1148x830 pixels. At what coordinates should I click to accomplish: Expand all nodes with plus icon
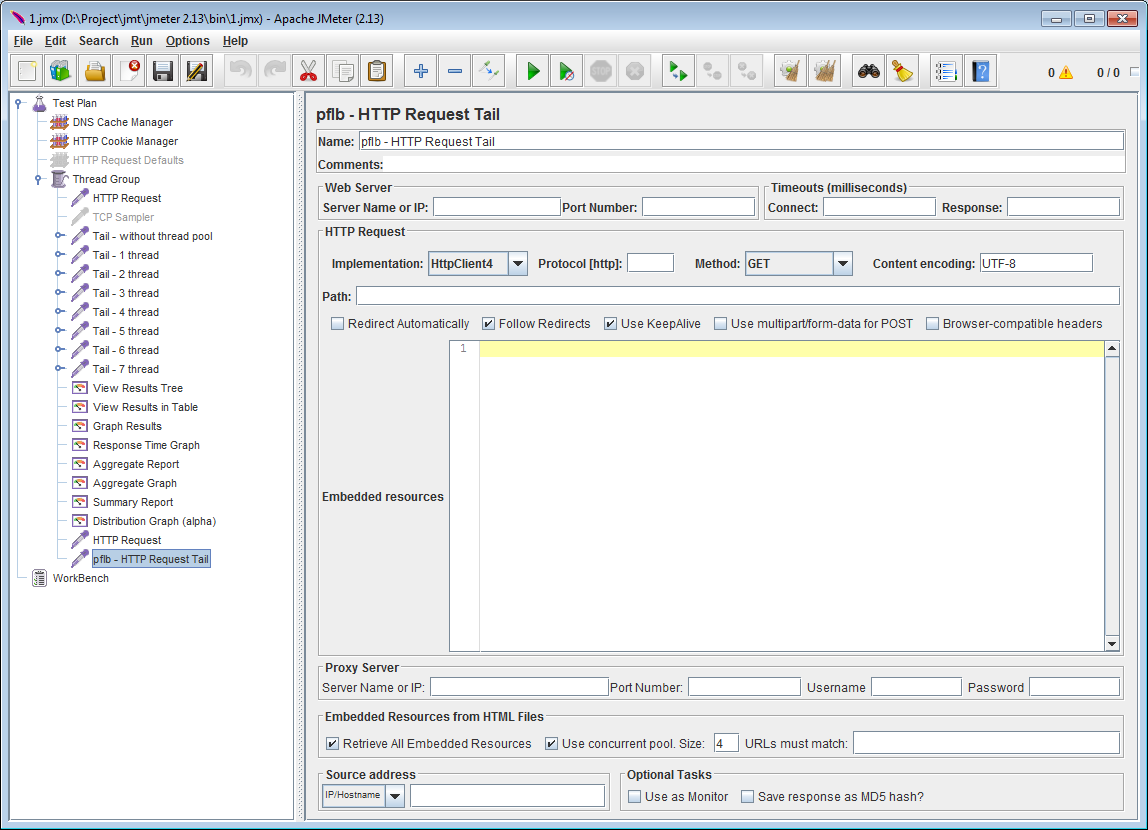pos(420,71)
